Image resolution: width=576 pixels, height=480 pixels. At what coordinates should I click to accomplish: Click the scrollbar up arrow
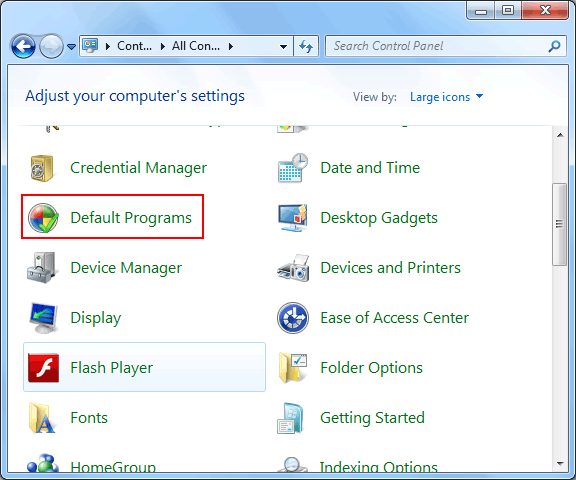(x=560, y=136)
